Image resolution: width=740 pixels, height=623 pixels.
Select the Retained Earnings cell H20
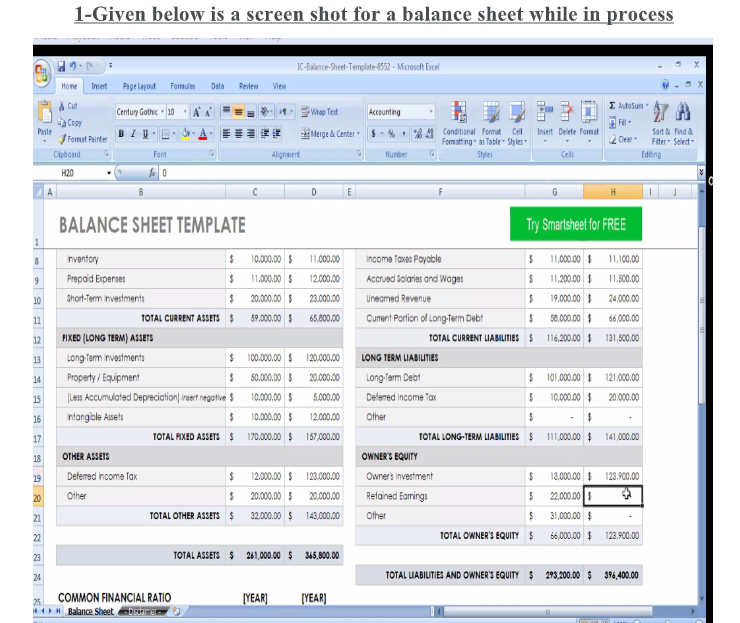[x=613, y=496]
